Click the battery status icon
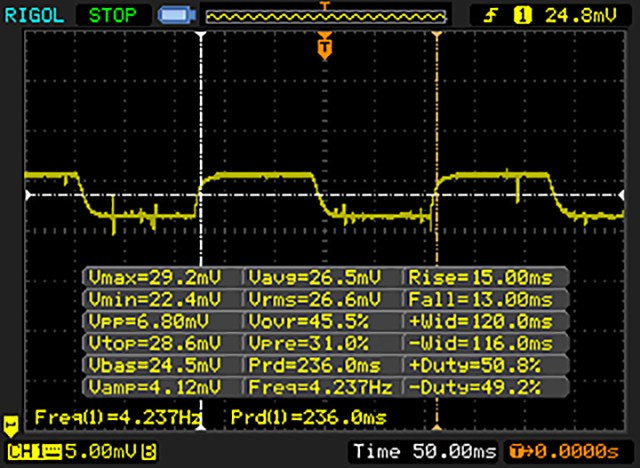 pyautogui.click(x=177, y=16)
